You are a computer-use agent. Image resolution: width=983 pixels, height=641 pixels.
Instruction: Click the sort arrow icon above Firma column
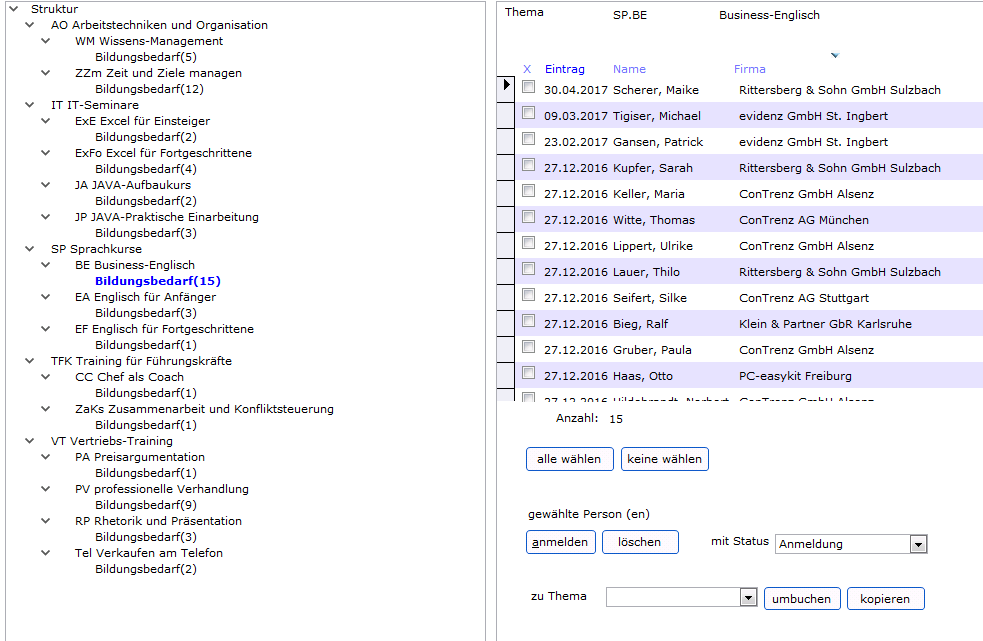834,55
